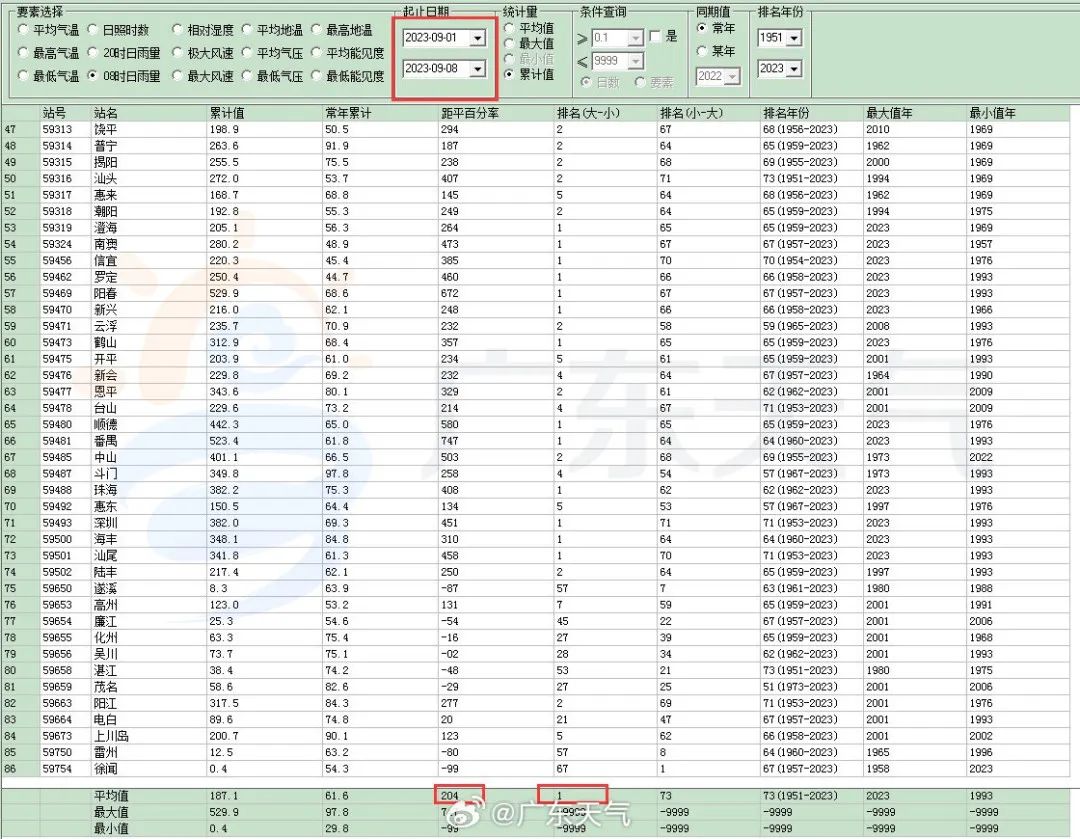The height and width of the screenshot is (839, 1080).
Task: Click station number 59493 for 深圳
Action: [56, 523]
